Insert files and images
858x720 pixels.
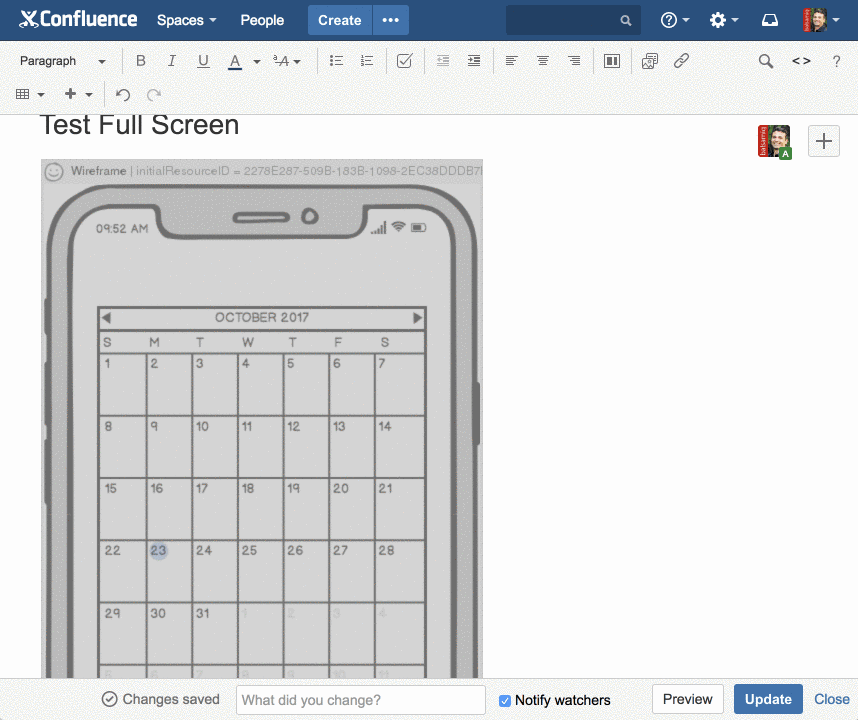[650, 61]
